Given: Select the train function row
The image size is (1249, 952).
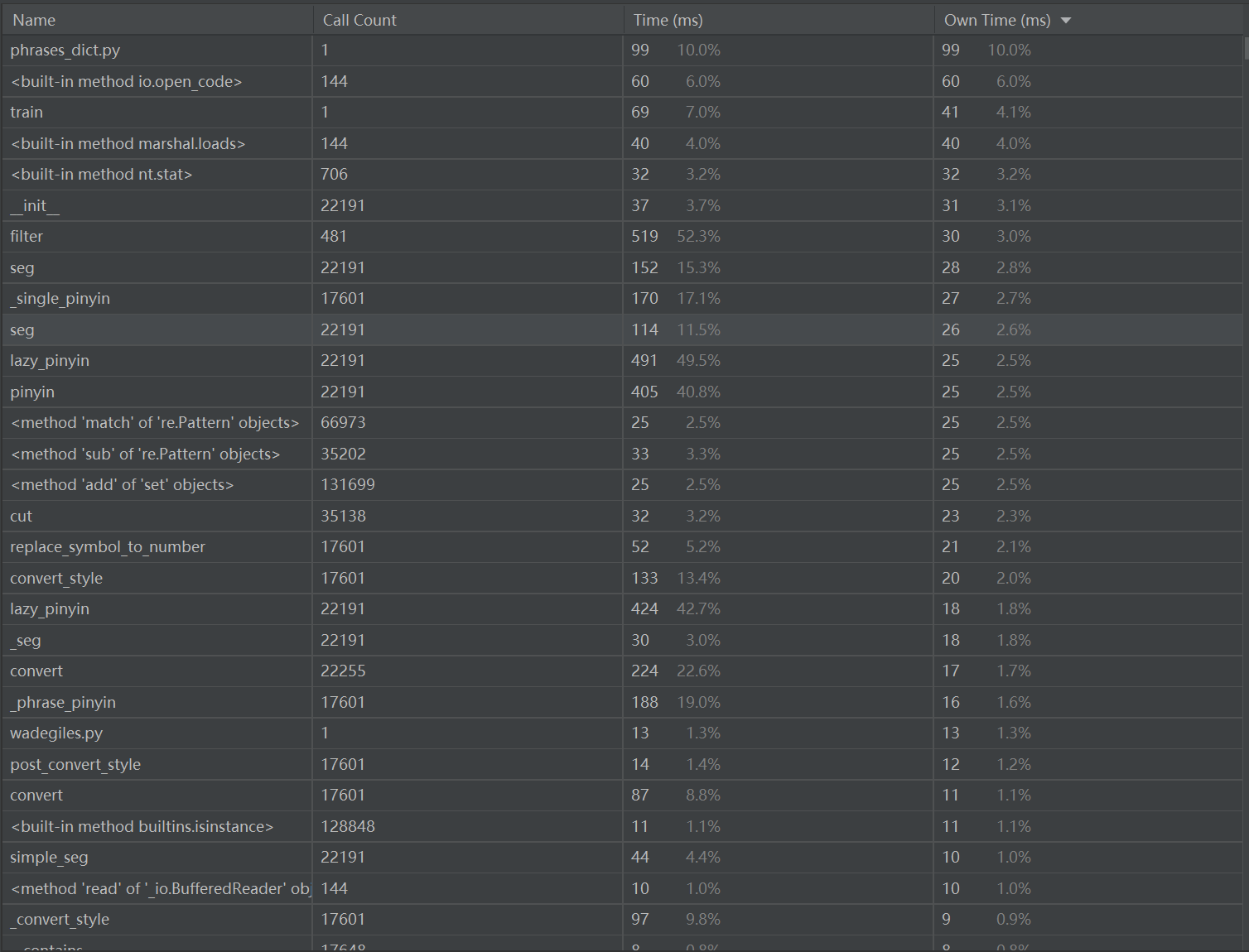Looking at the screenshot, I should click(27, 113).
